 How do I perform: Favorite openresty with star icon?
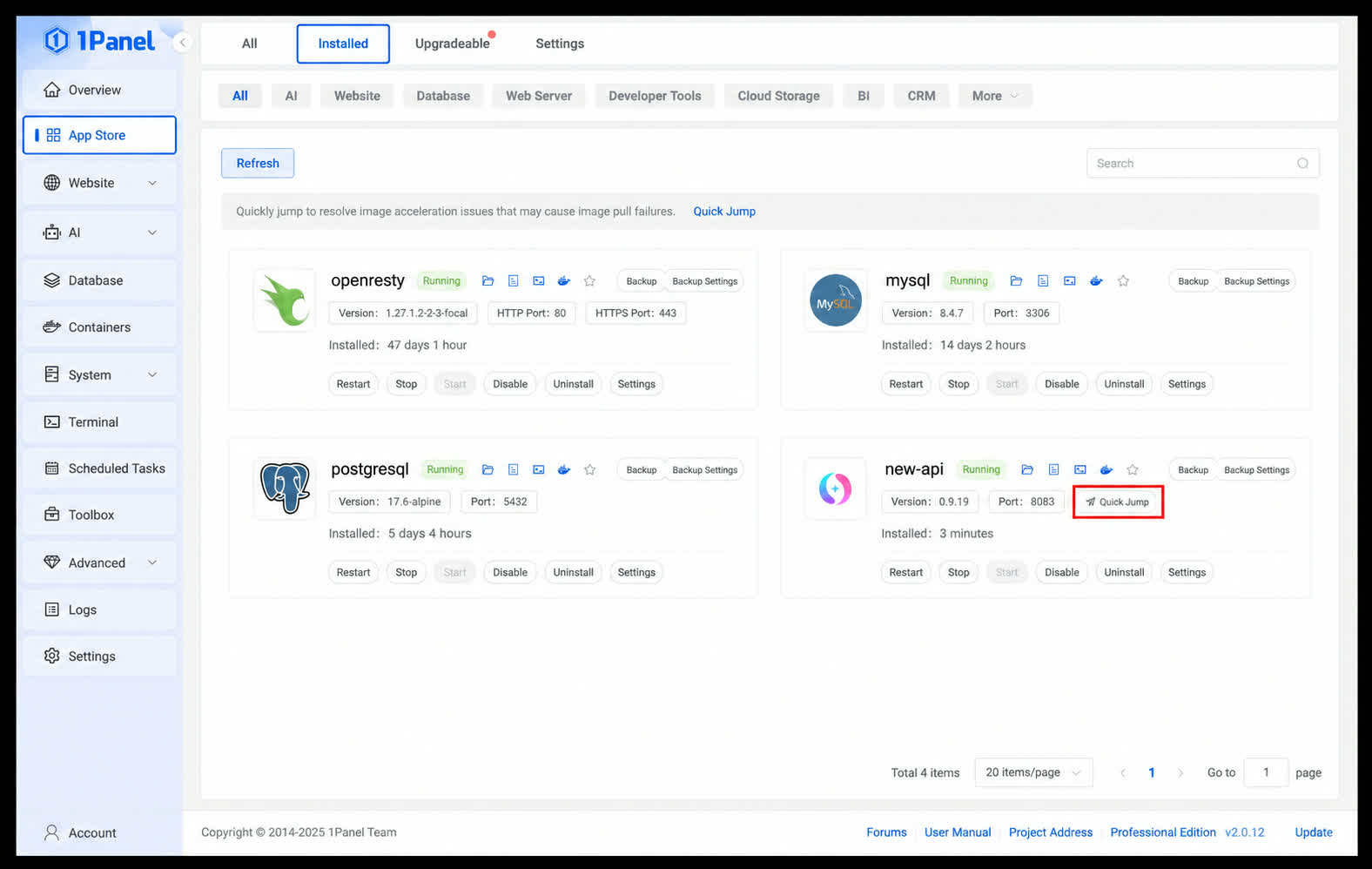tap(589, 281)
